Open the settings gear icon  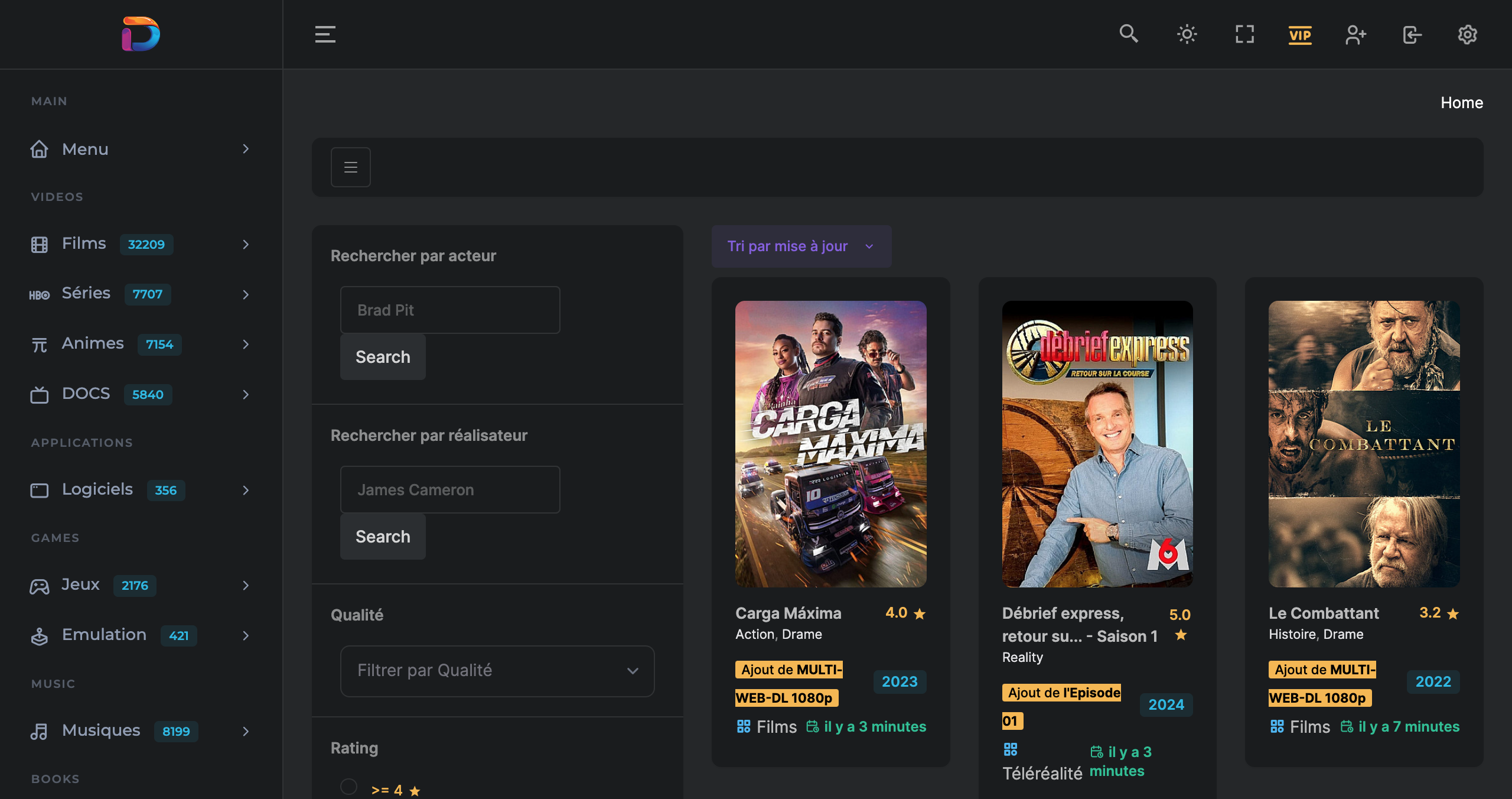tap(1467, 34)
